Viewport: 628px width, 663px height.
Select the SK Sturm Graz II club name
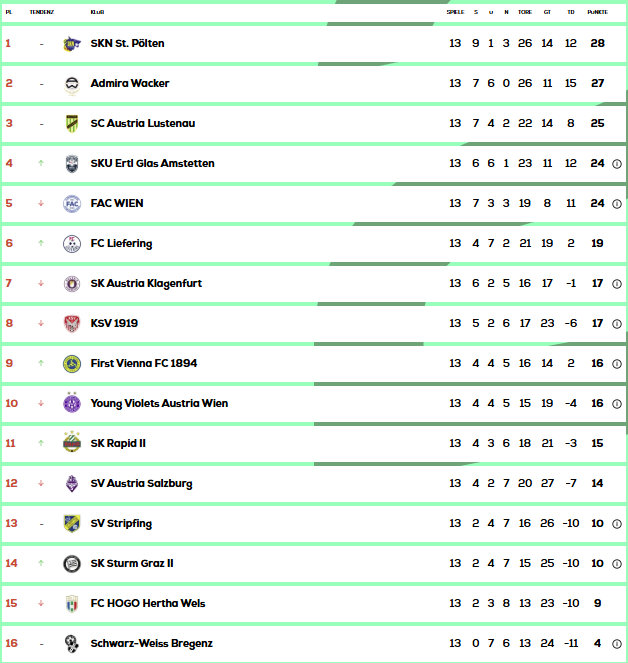click(131, 563)
